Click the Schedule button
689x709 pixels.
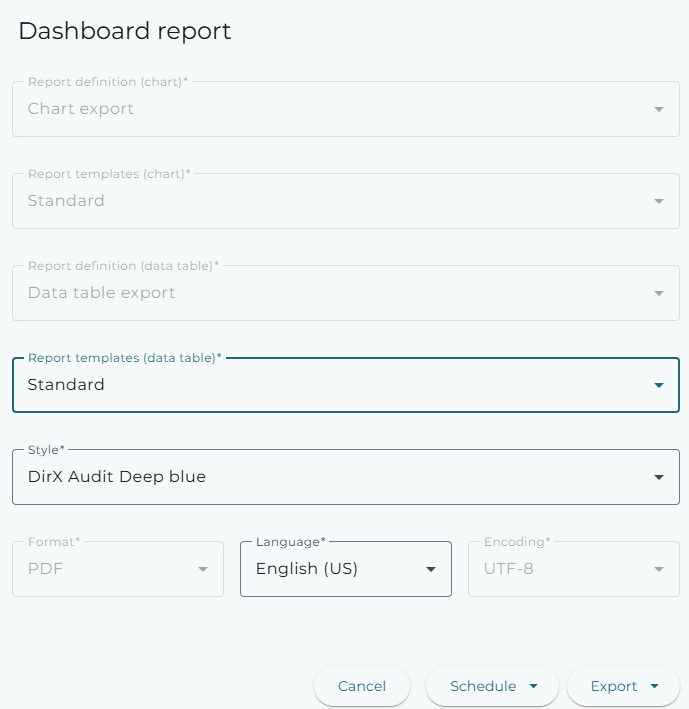click(x=492, y=686)
